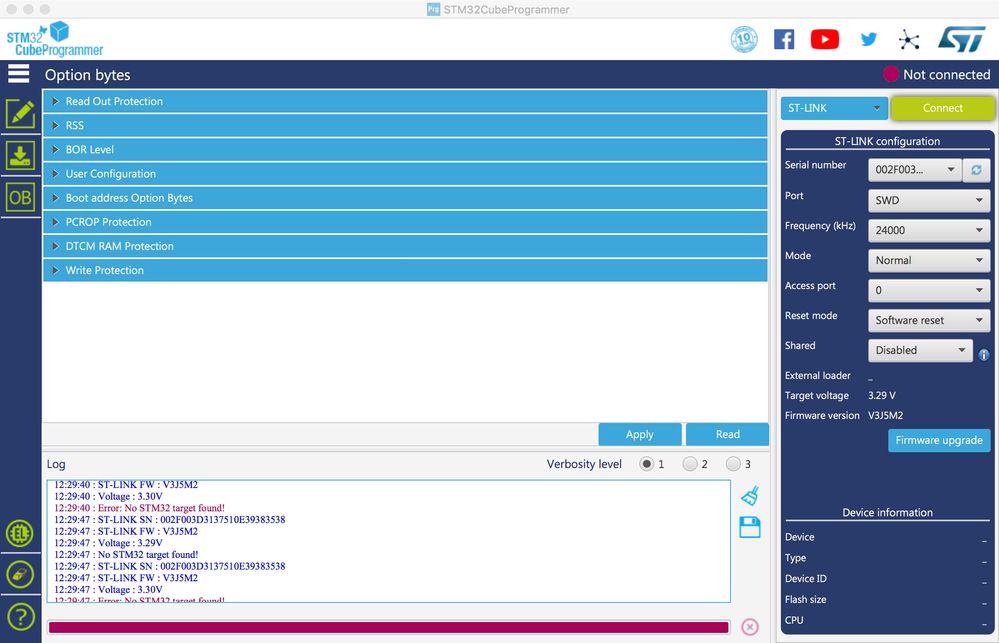Open the Reset mode dropdown
Image resolution: width=999 pixels, height=643 pixels.
tap(929, 320)
